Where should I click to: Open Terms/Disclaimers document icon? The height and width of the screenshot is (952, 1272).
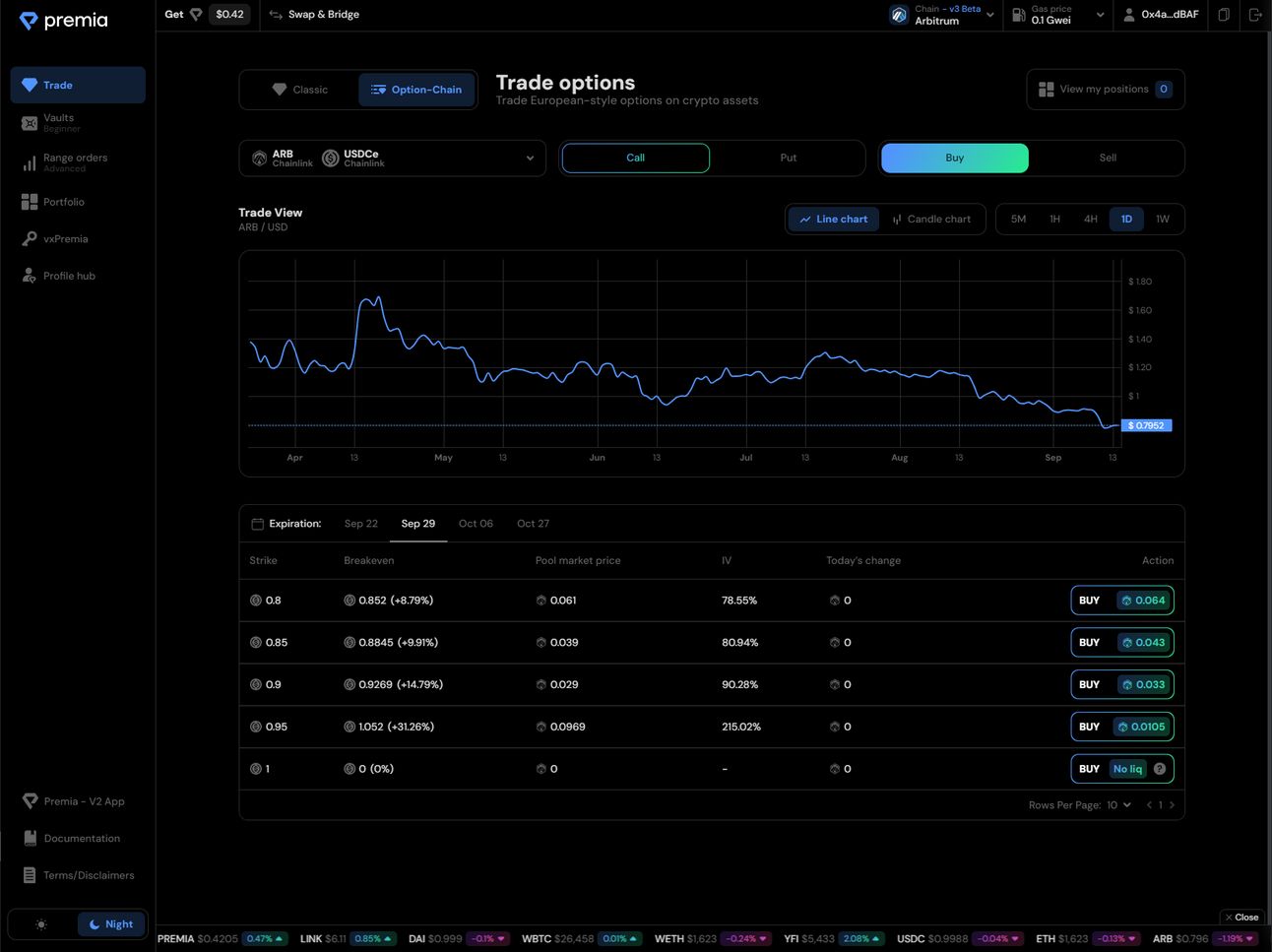(31, 875)
